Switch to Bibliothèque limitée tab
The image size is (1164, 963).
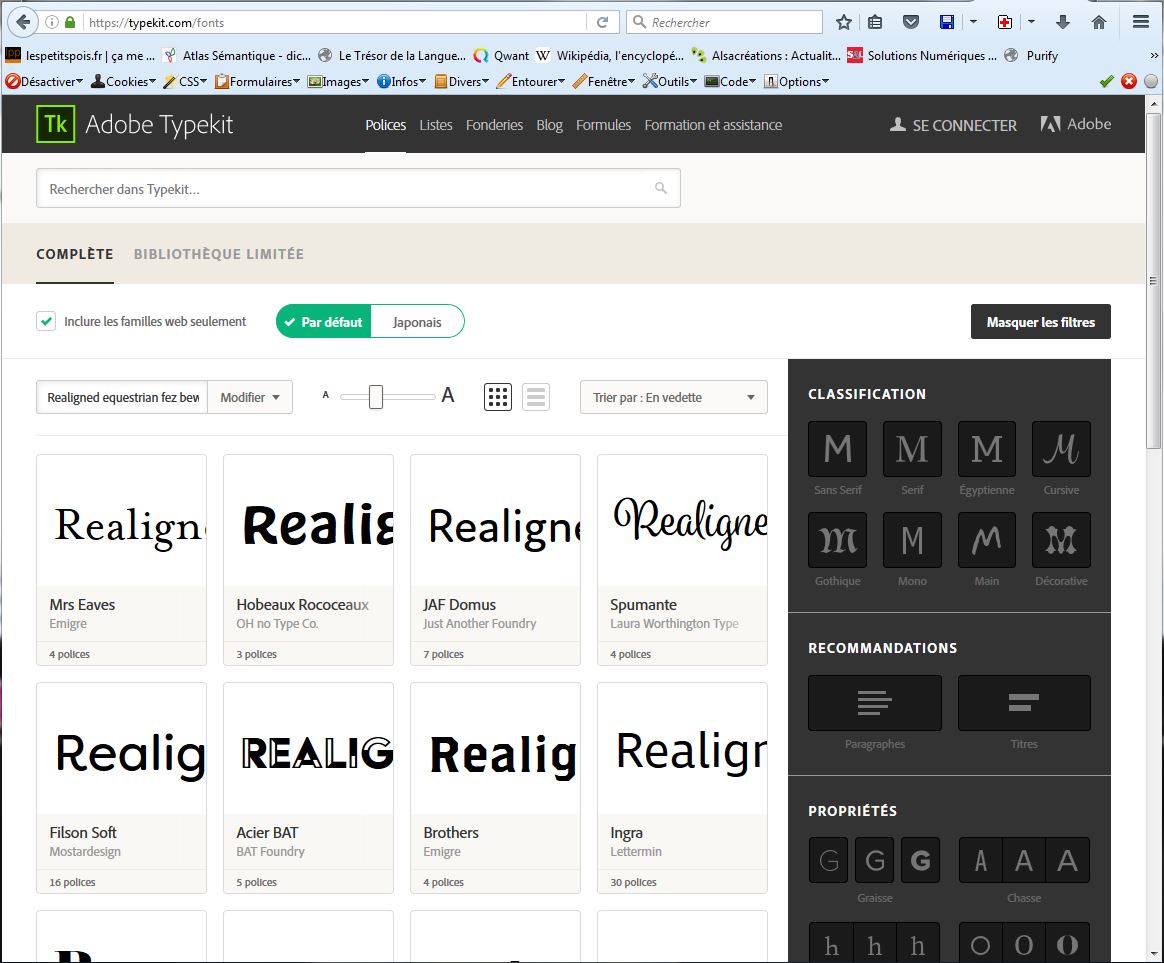(x=218, y=254)
